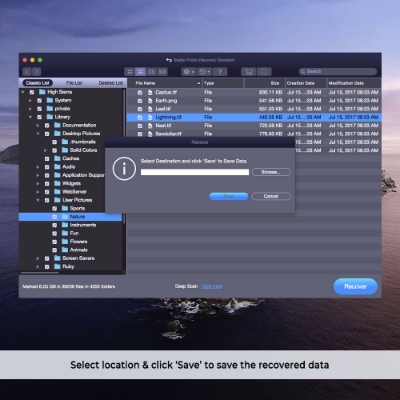Image resolution: width=400 pixels, height=400 pixels.
Task: Click the System folder icon
Action: (x=50, y=100)
